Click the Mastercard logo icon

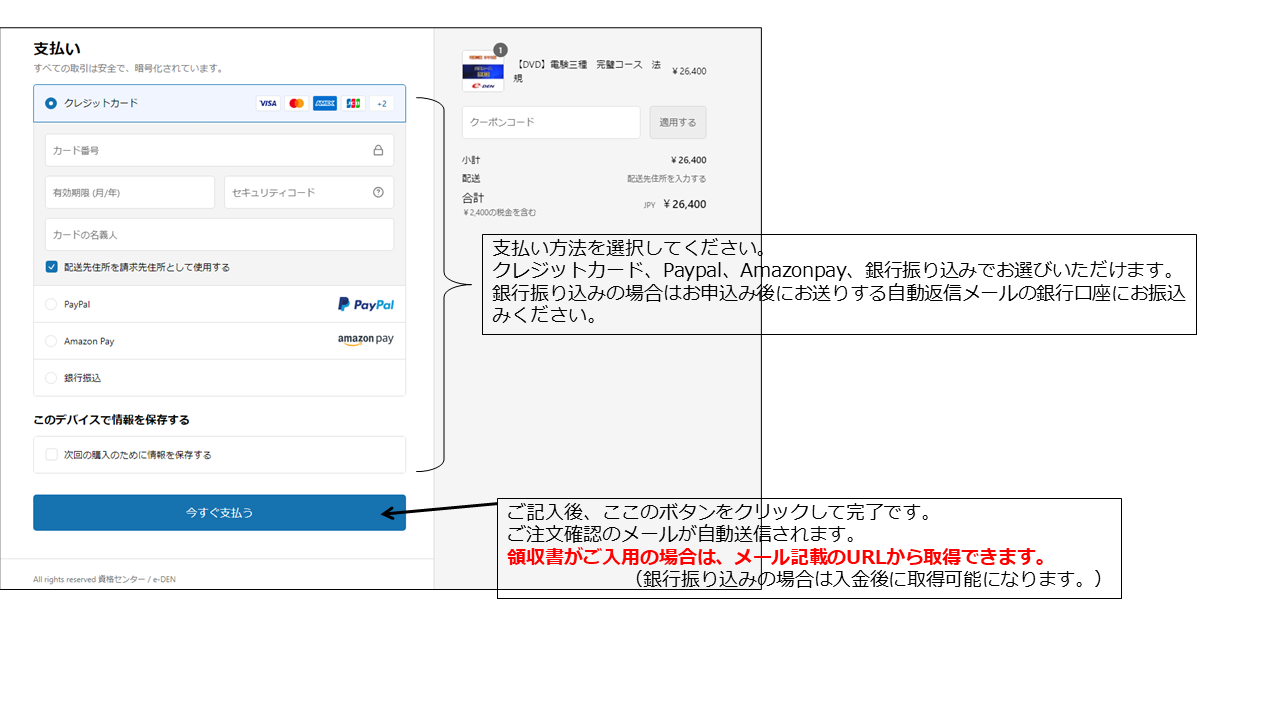point(296,103)
